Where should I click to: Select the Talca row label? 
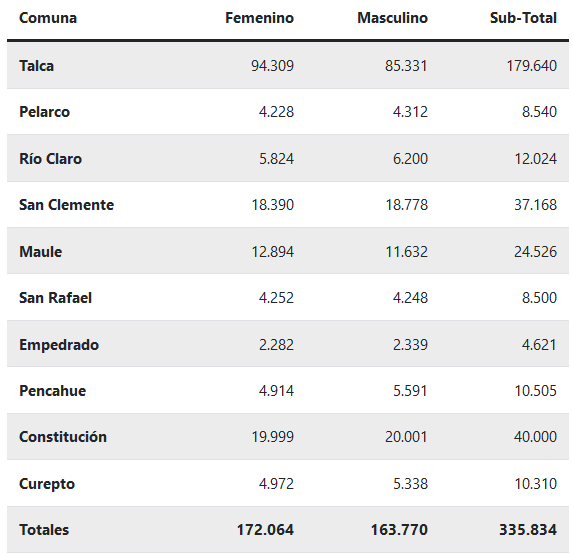click(x=37, y=66)
